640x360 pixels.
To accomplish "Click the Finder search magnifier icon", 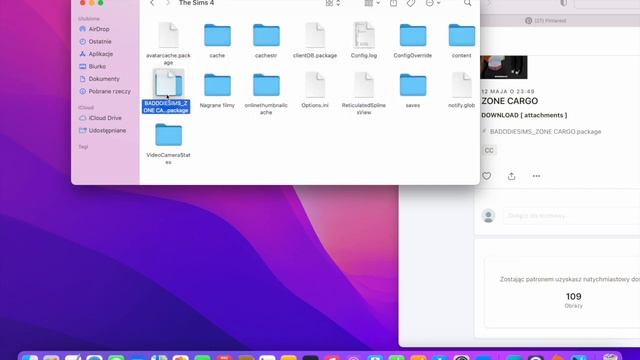I will click(x=468, y=3).
